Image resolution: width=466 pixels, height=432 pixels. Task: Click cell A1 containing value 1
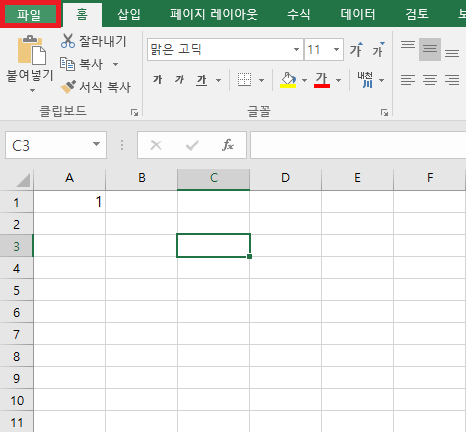pyautogui.click(x=69, y=202)
